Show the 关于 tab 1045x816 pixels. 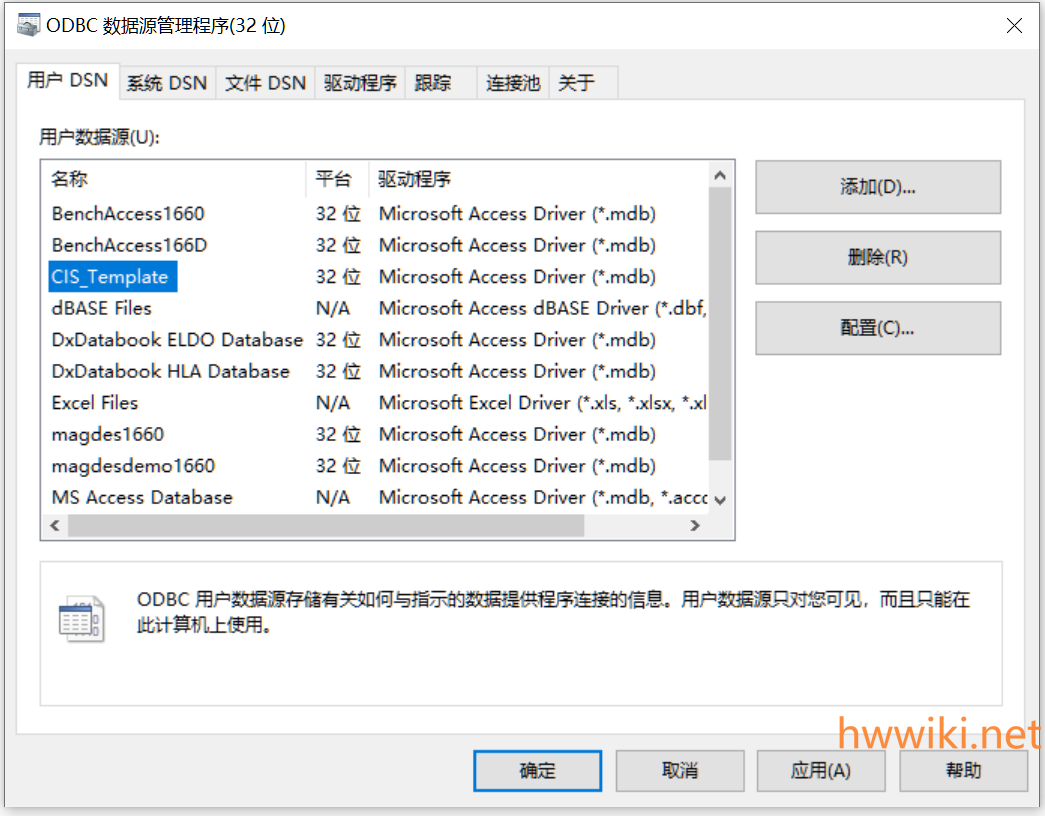[576, 83]
